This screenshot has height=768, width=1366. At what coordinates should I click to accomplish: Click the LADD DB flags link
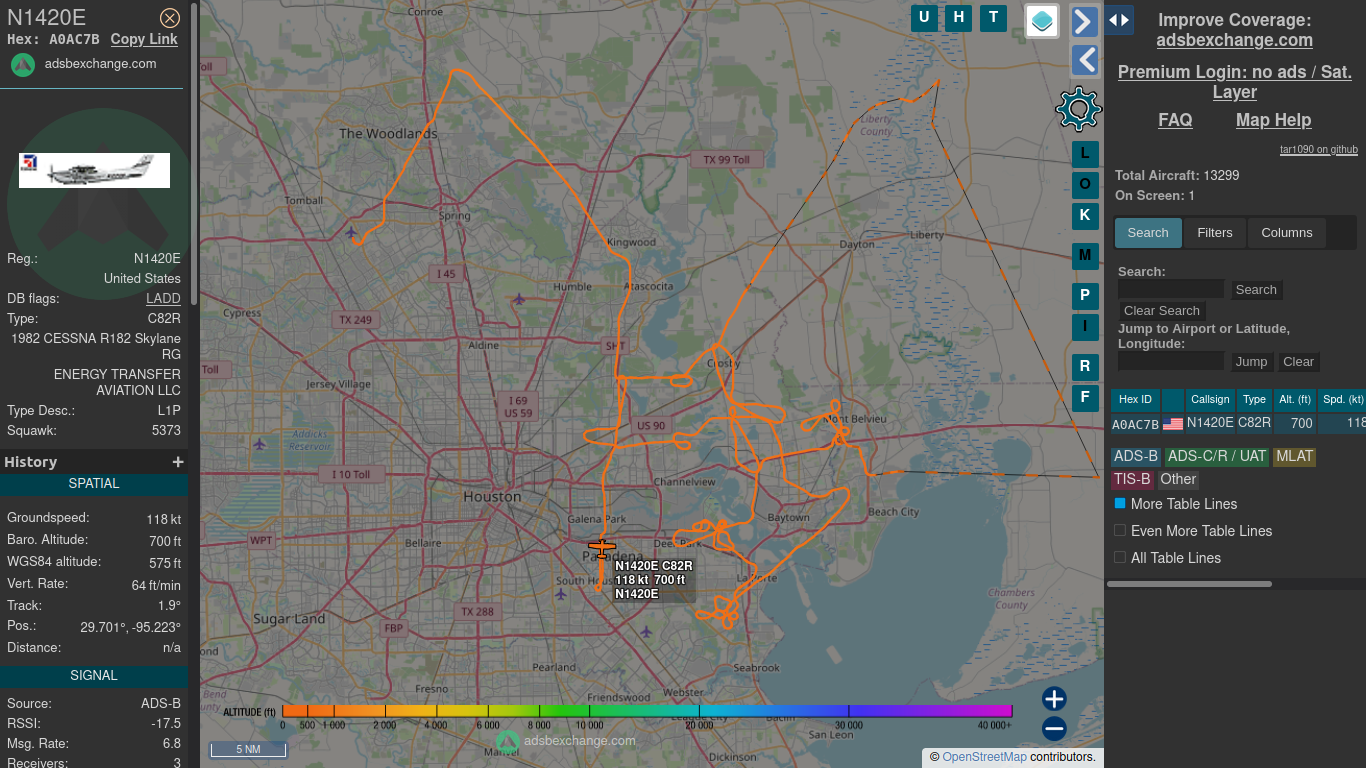[163, 298]
